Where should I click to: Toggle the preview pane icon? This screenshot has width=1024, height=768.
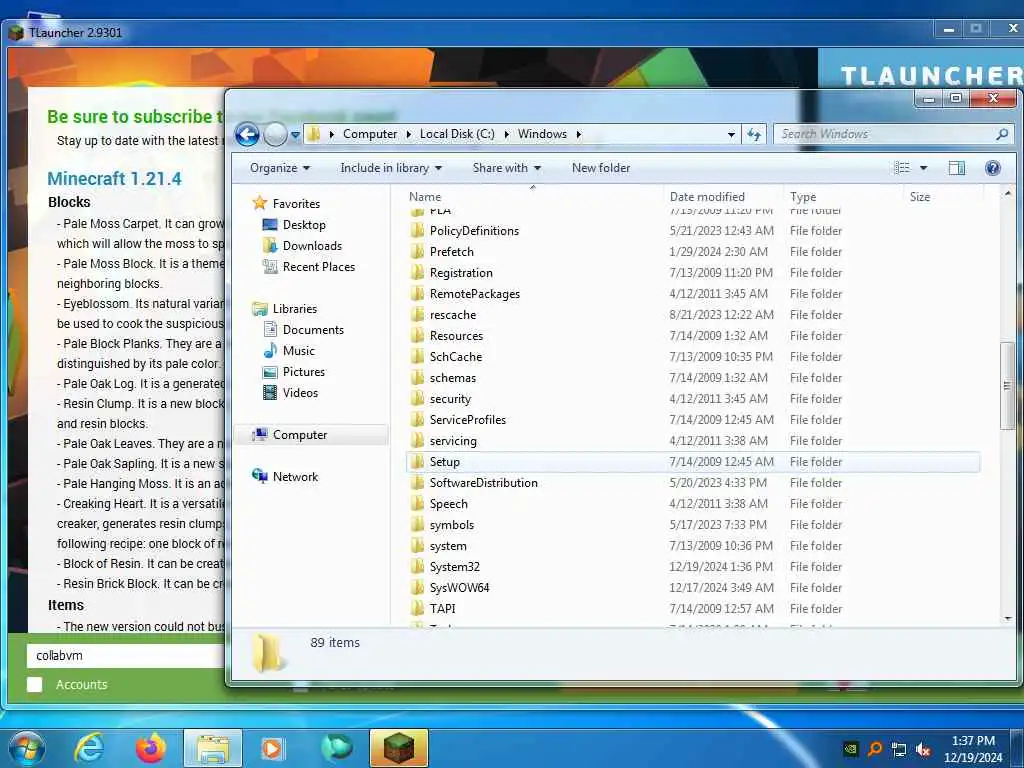[x=957, y=168]
